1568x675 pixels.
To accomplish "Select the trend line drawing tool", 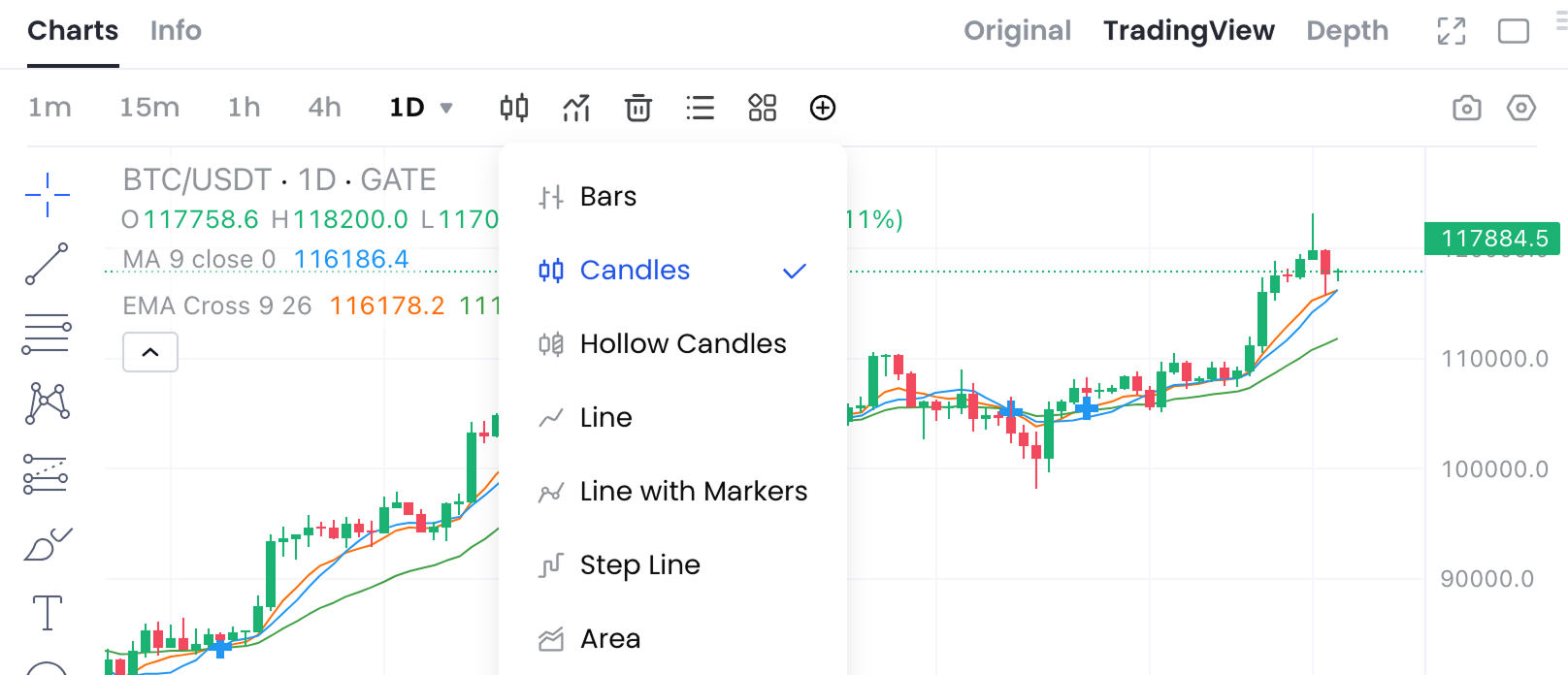I will [x=47, y=264].
